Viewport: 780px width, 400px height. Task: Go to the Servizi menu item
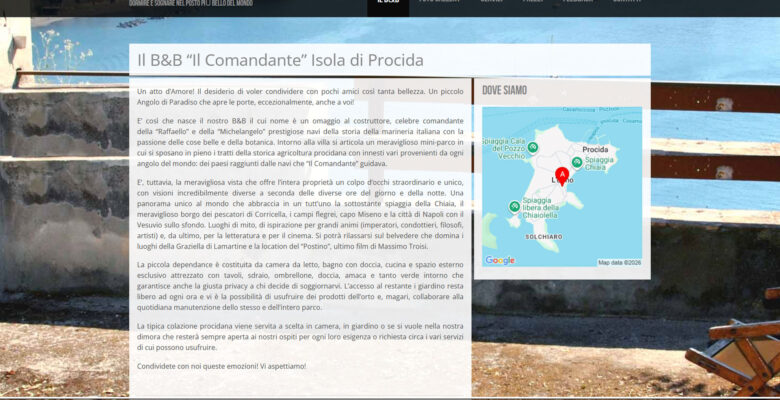coord(491,3)
